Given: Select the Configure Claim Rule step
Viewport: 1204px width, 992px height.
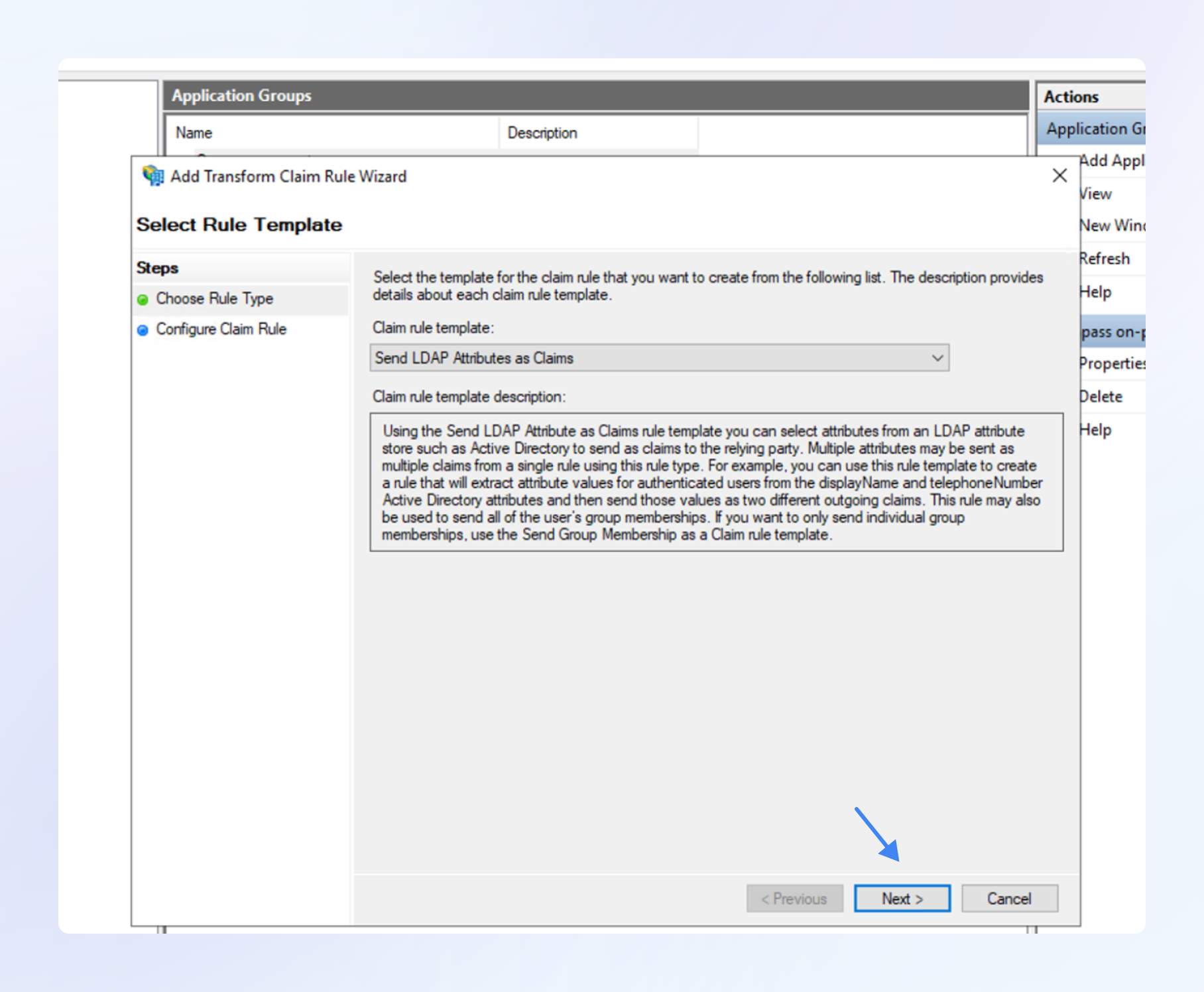Looking at the screenshot, I should [x=221, y=330].
